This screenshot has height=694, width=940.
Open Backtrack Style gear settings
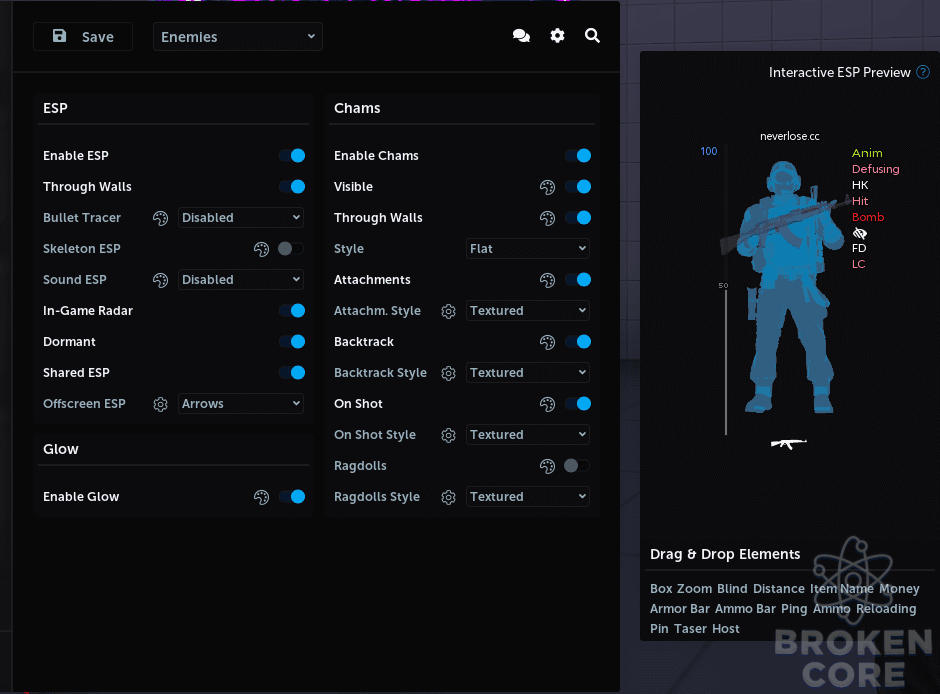click(x=448, y=373)
